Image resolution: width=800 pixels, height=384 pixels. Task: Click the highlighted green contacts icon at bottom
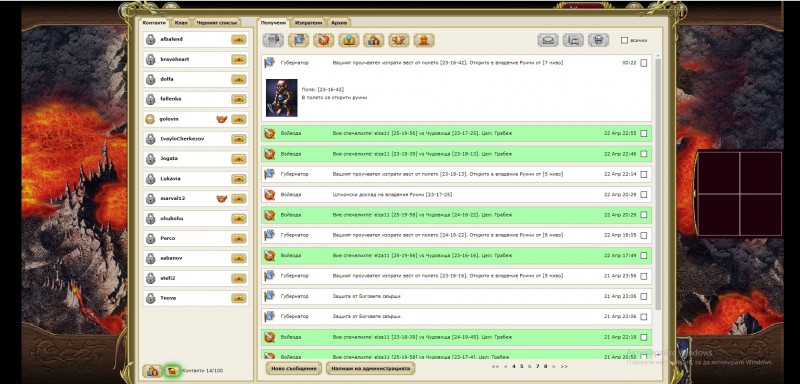click(x=172, y=371)
